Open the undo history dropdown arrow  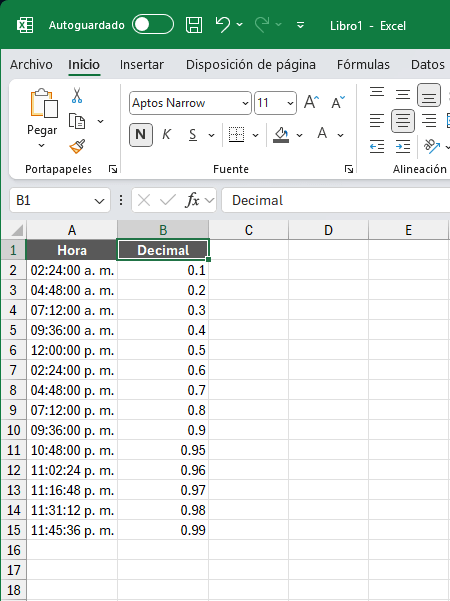pyautogui.click(x=240, y=25)
